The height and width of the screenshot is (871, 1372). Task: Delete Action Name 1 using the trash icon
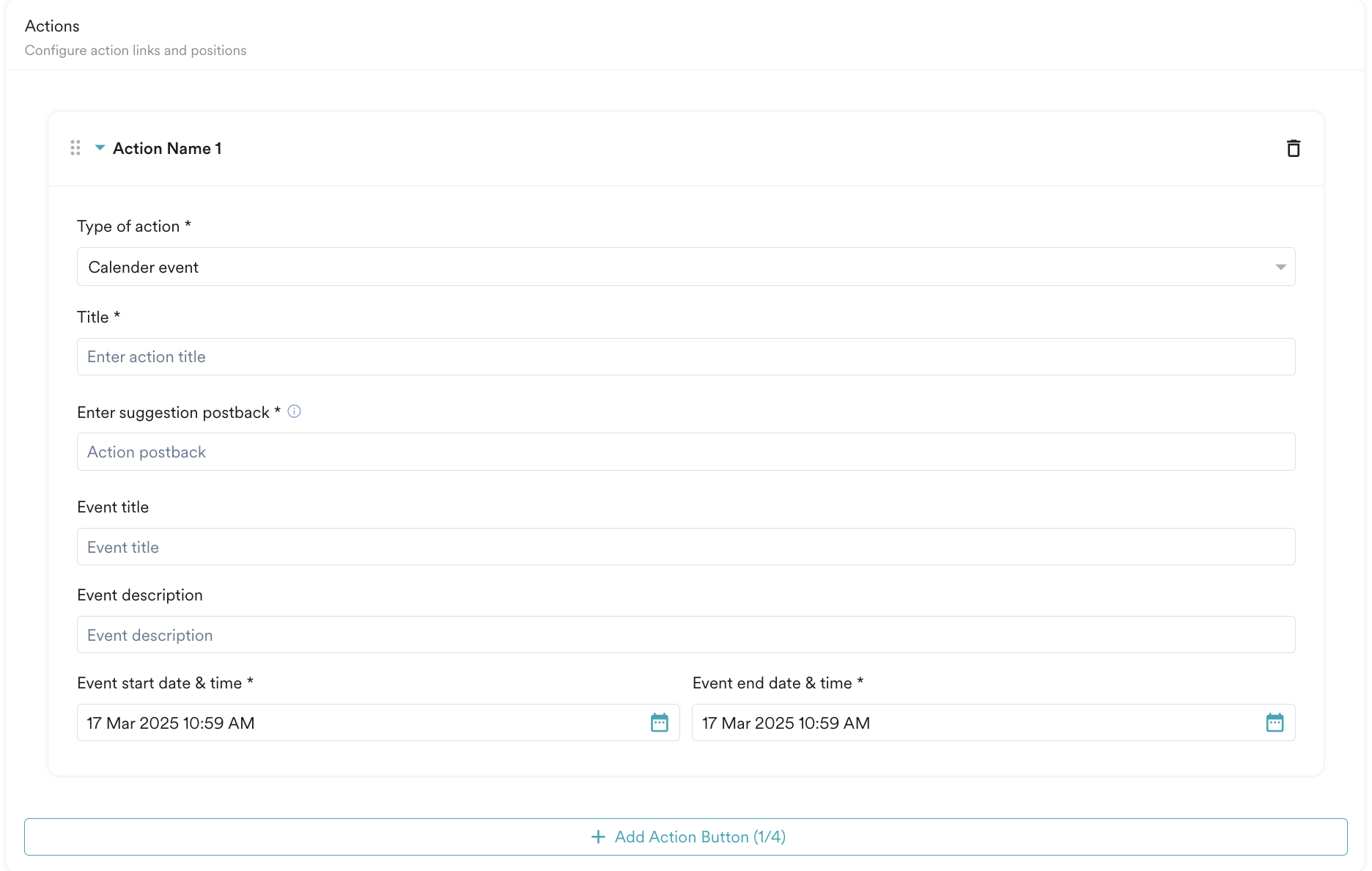pyautogui.click(x=1293, y=149)
